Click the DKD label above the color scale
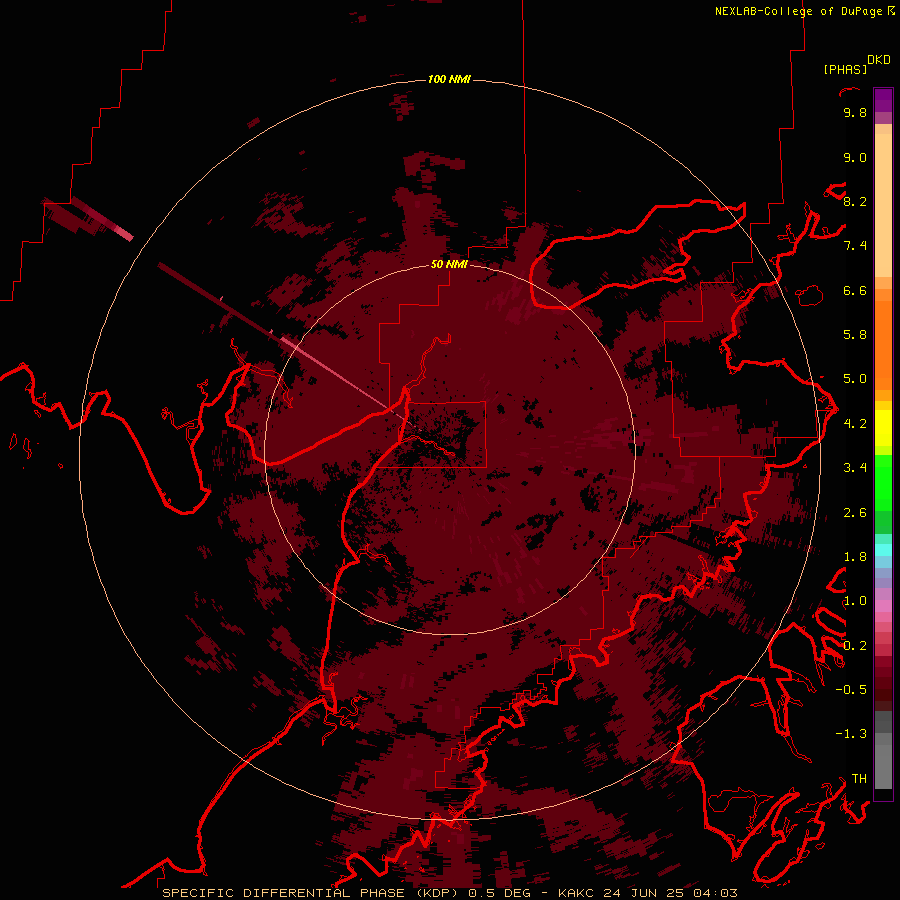This screenshot has height=900, width=900. [878, 60]
